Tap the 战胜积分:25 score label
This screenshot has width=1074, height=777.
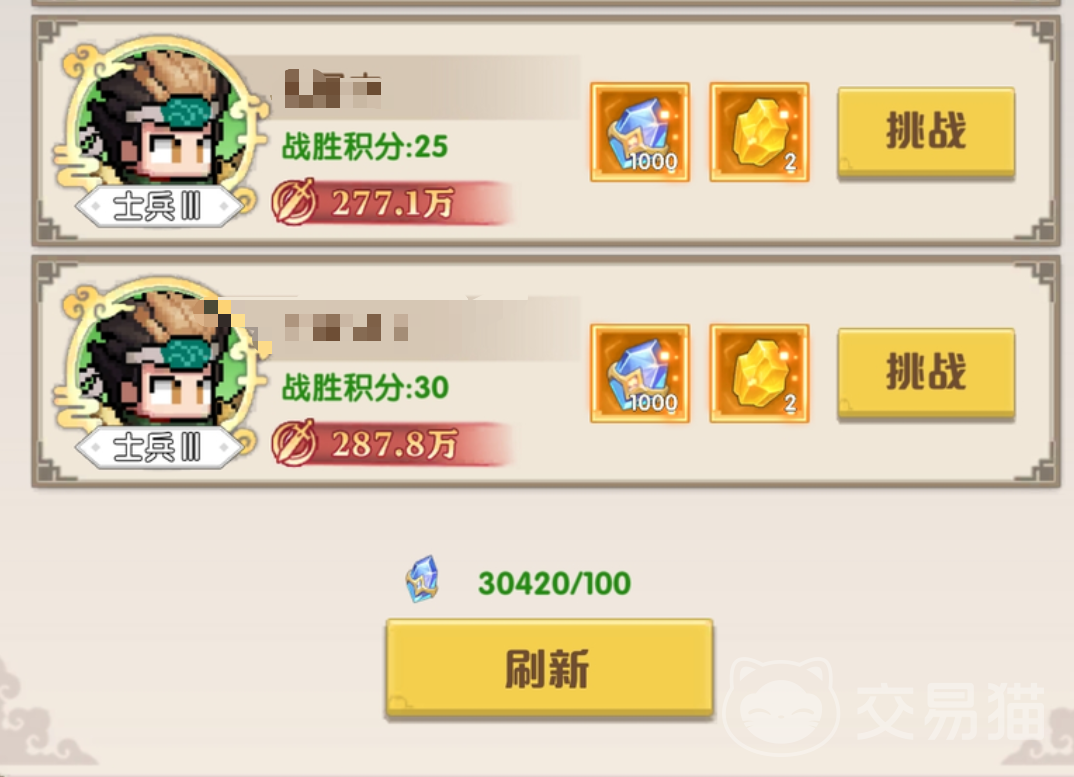365,146
